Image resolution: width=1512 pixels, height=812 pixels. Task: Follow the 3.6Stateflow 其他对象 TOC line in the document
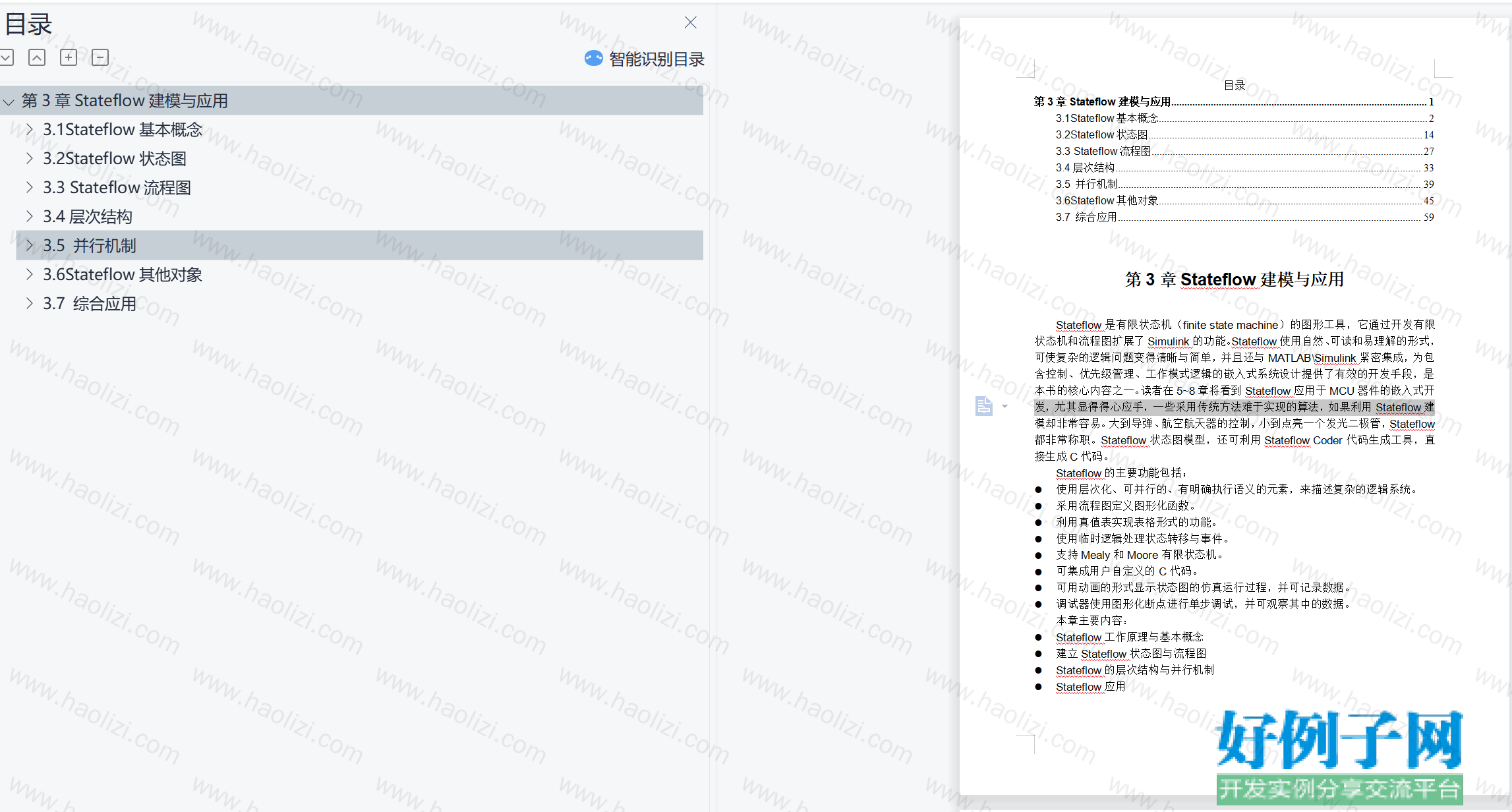1244,200
